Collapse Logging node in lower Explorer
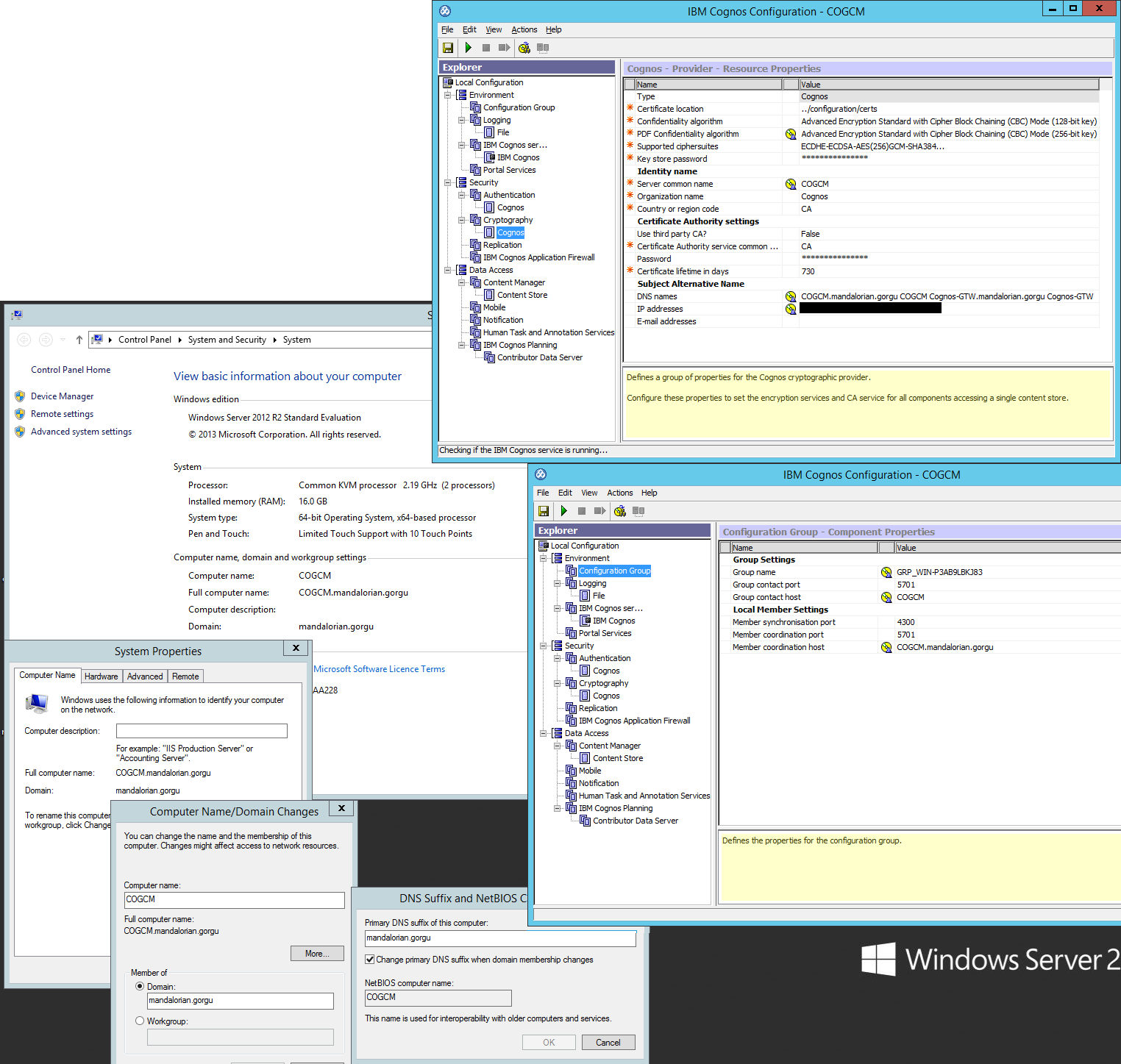 (557, 583)
